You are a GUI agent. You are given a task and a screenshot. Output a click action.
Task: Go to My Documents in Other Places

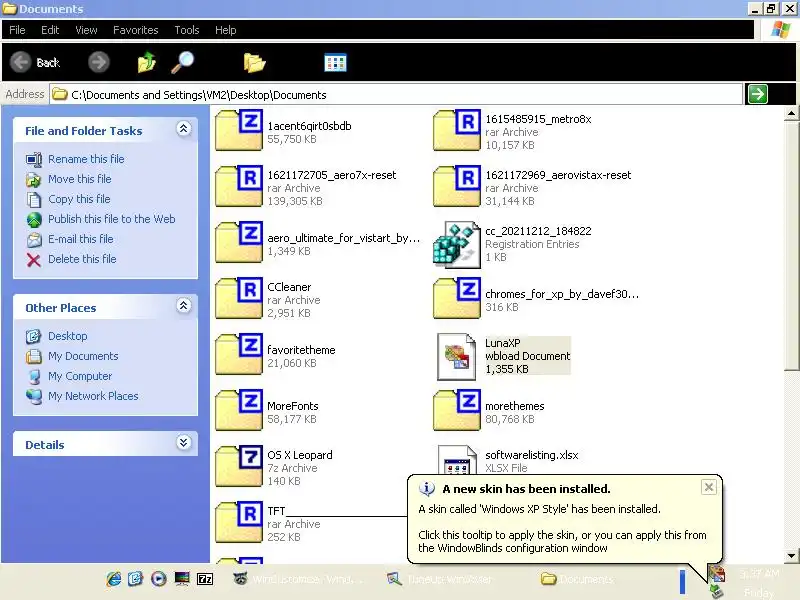point(83,356)
